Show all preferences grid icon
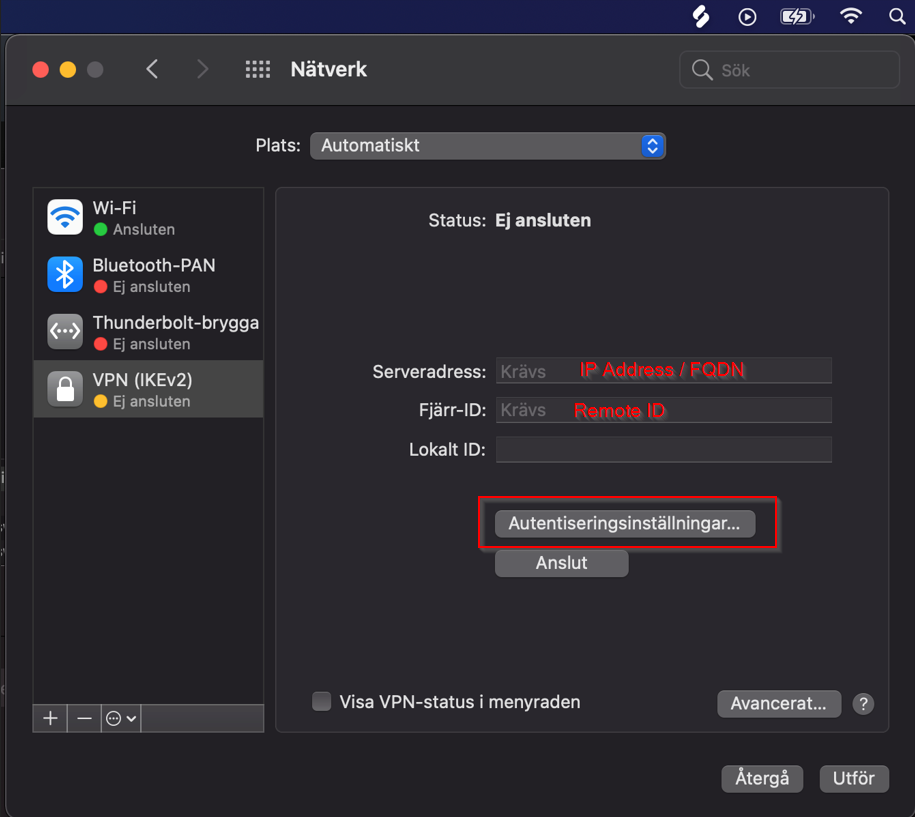The height and width of the screenshot is (817, 915). pos(258,69)
